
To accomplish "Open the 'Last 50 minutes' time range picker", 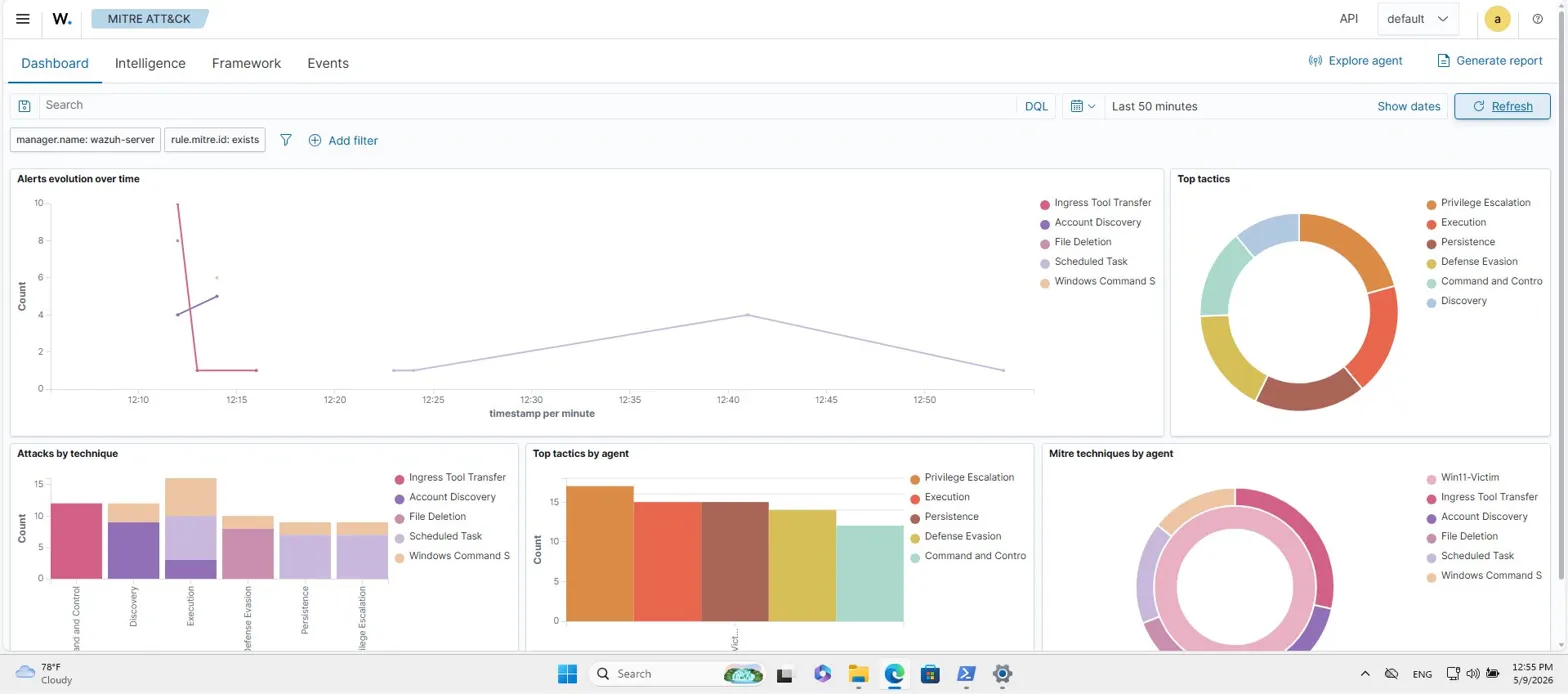I will (1155, 106).
